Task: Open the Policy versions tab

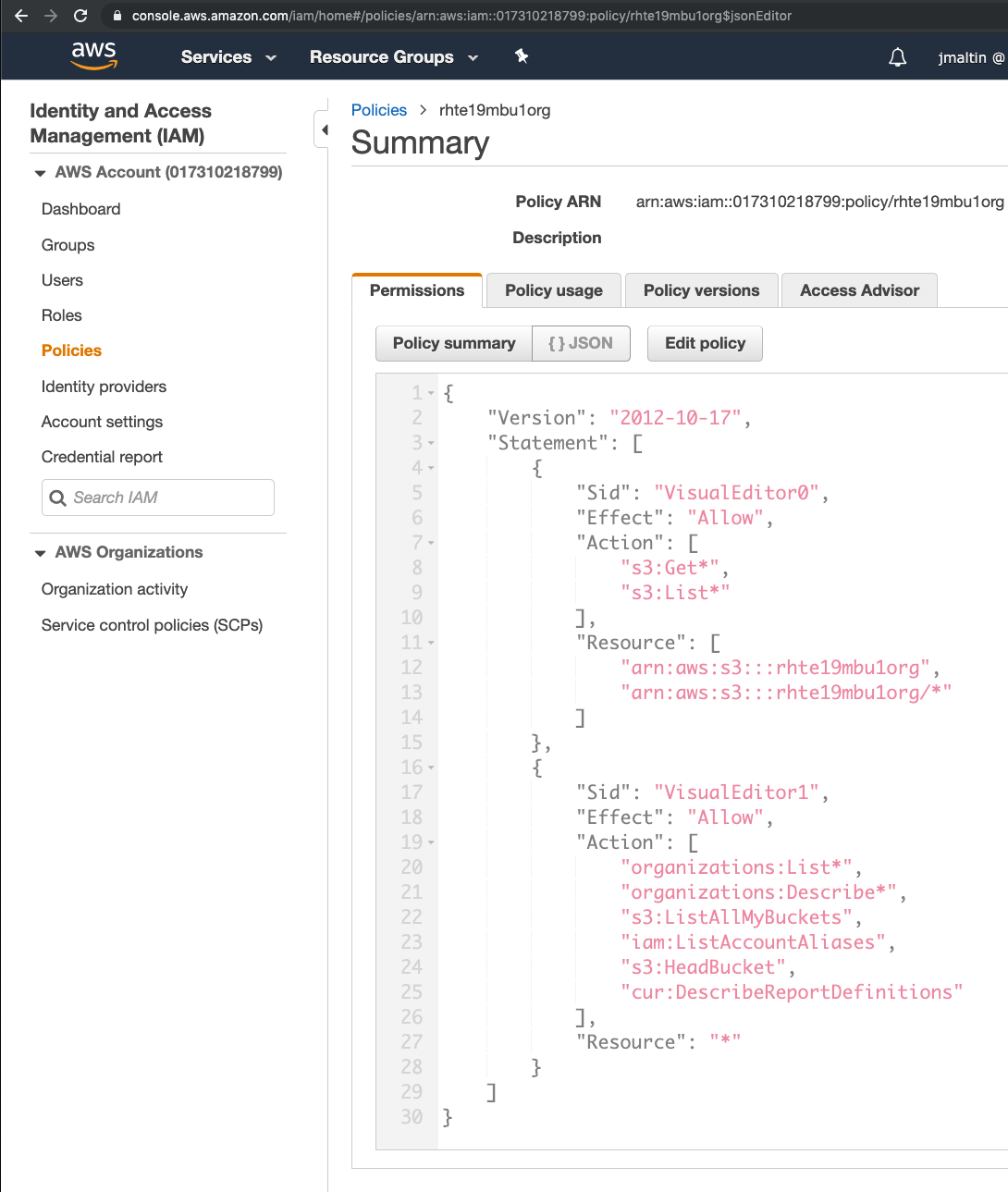Action: pyautogui.click(x=701, y=290)
